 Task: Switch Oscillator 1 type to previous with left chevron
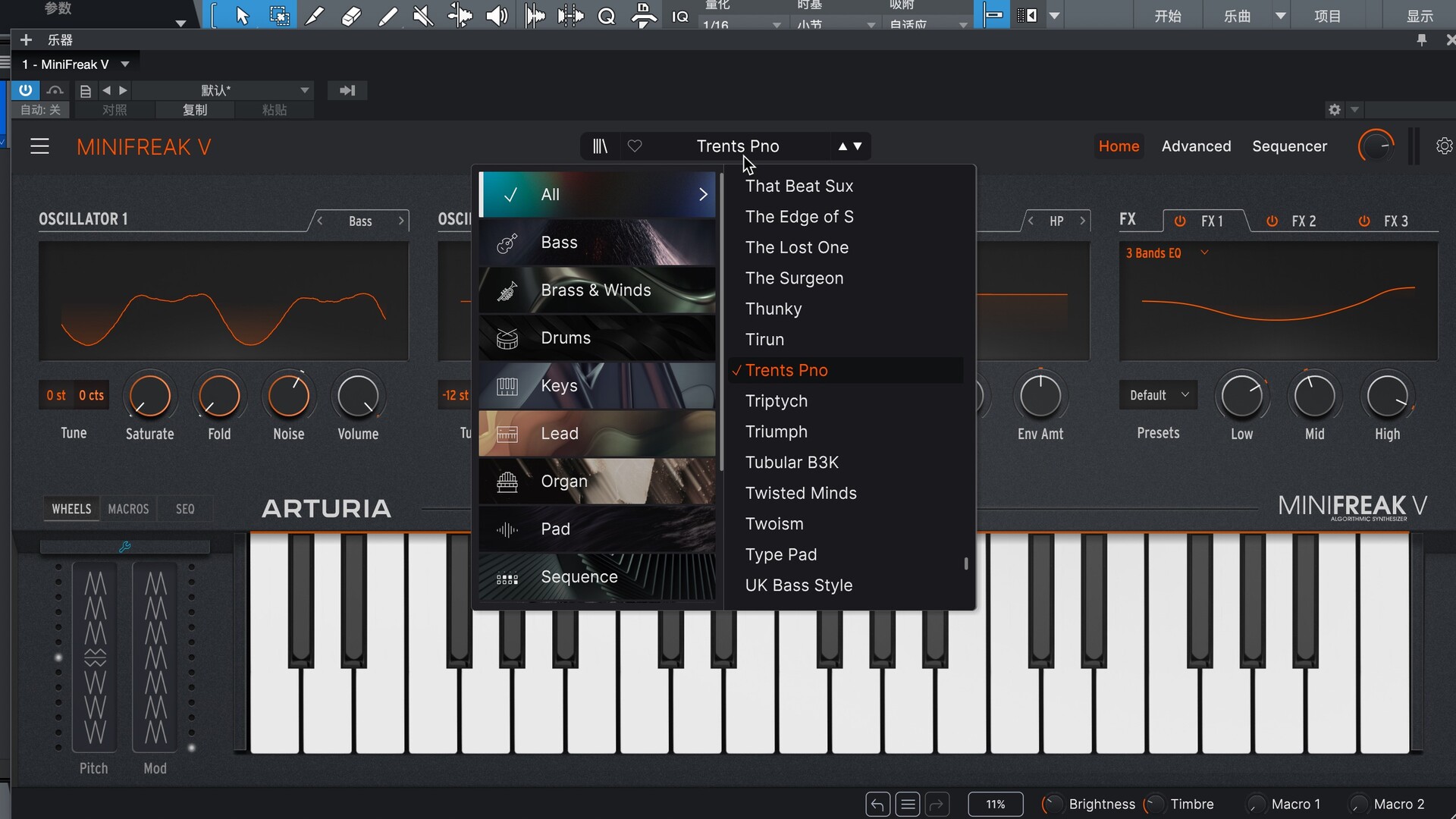320,221
